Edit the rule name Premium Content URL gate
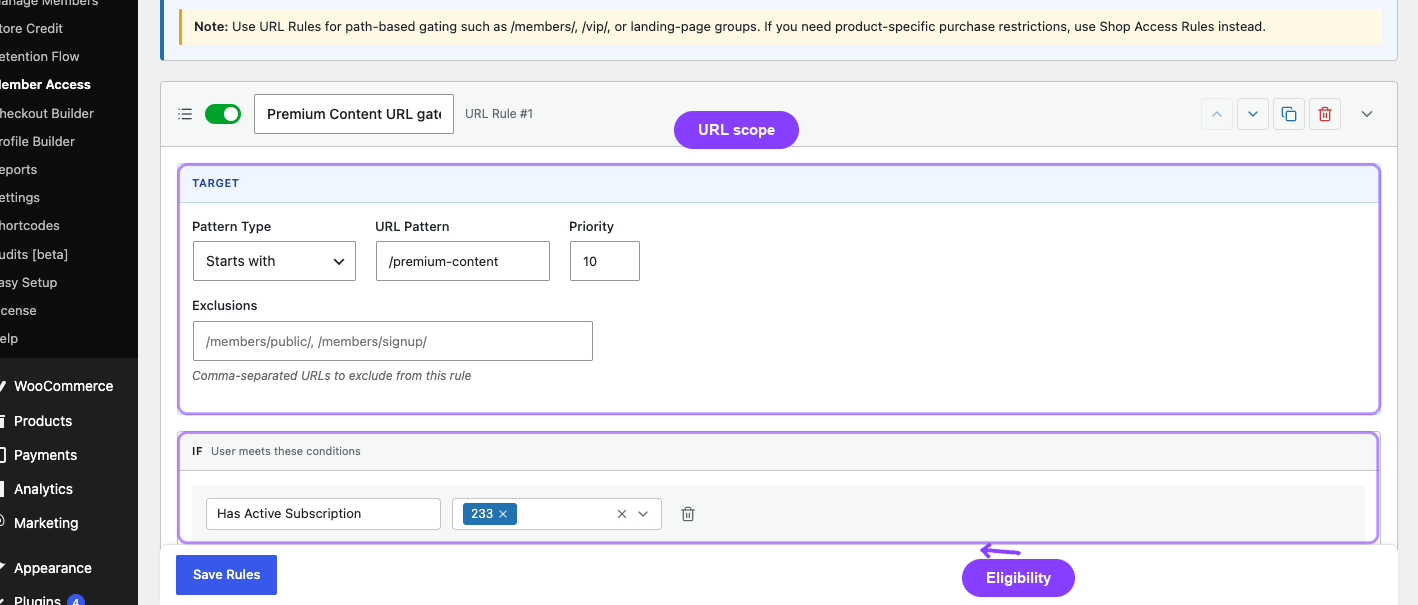Viewport: 1418px width, 605px height. tap(354, 114)
